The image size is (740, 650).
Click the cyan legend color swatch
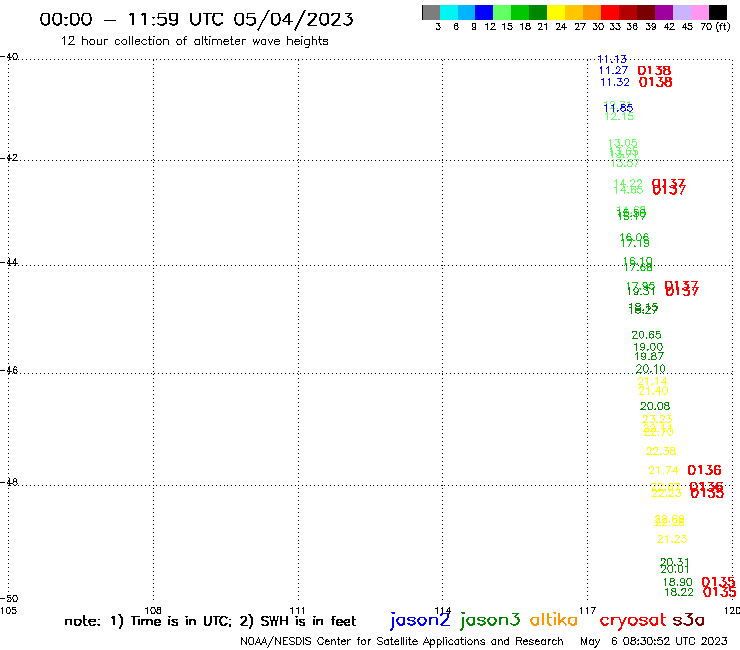449,12
